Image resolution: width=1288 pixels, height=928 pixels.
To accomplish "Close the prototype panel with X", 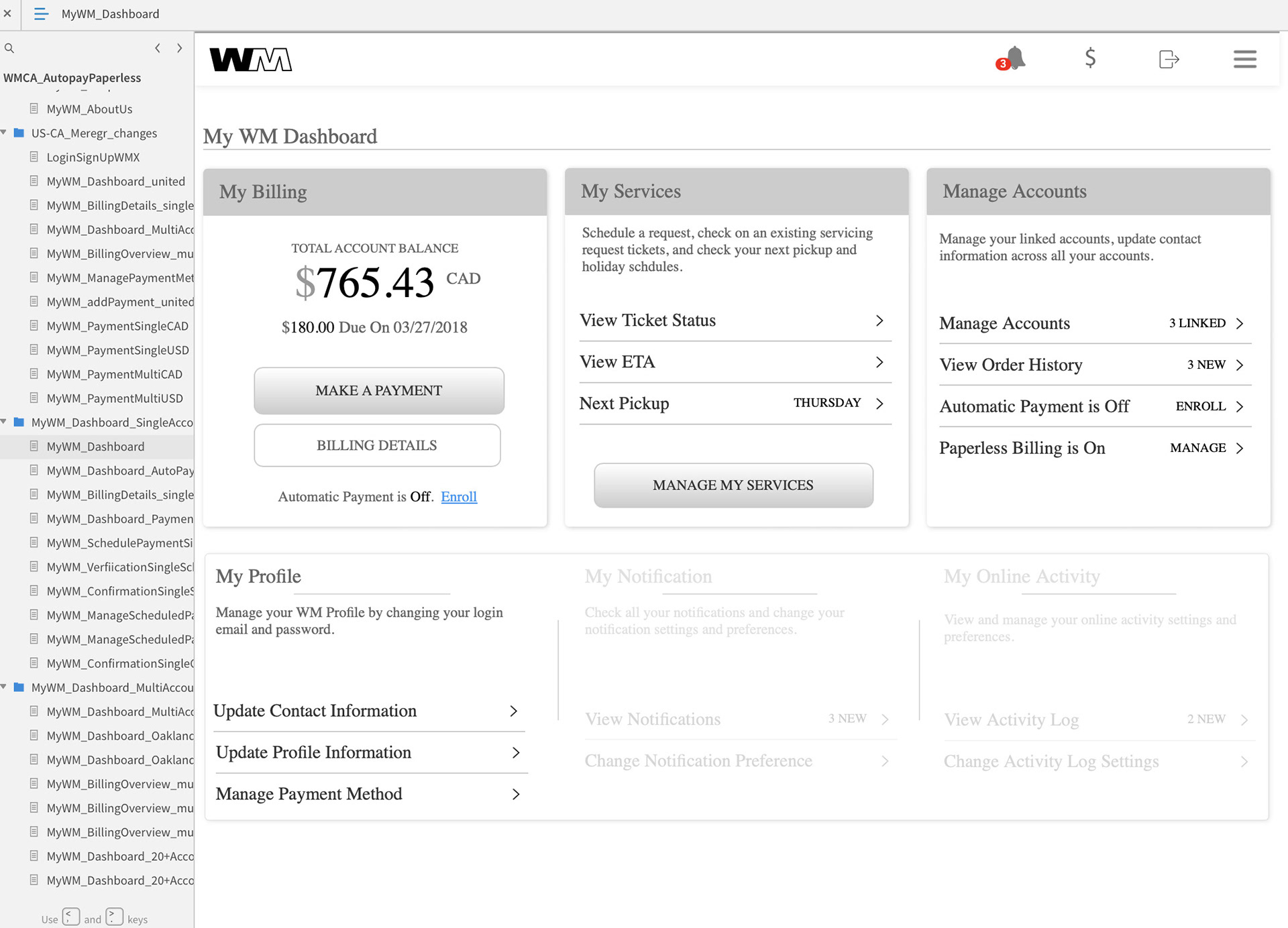I will (7, 13).
